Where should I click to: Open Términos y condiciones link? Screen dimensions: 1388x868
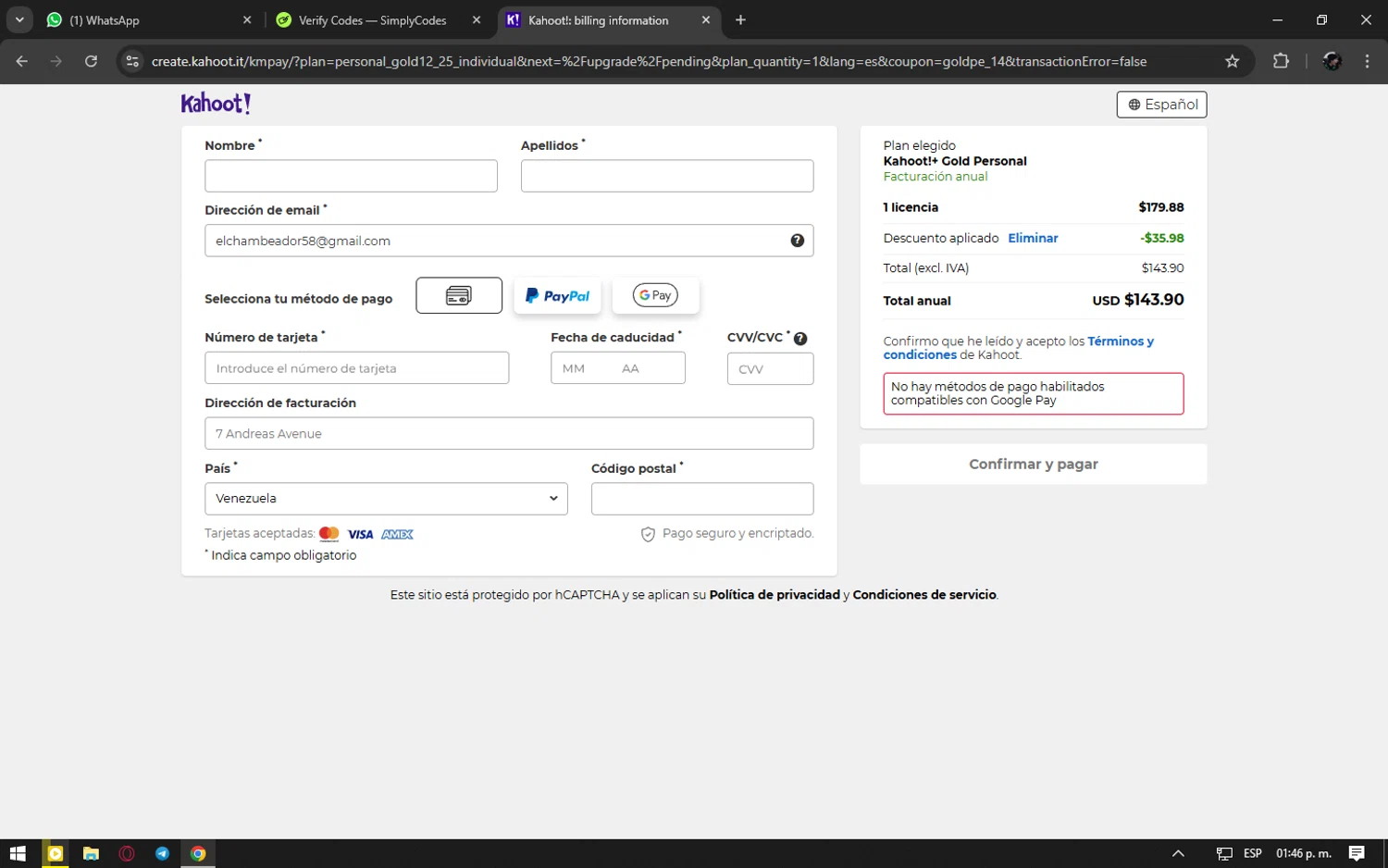pyautogui.click(x=1120, y=341)
